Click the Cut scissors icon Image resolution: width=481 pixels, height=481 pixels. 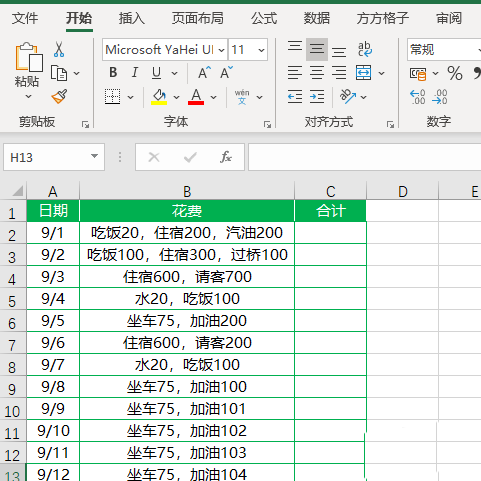pos(59,49)
